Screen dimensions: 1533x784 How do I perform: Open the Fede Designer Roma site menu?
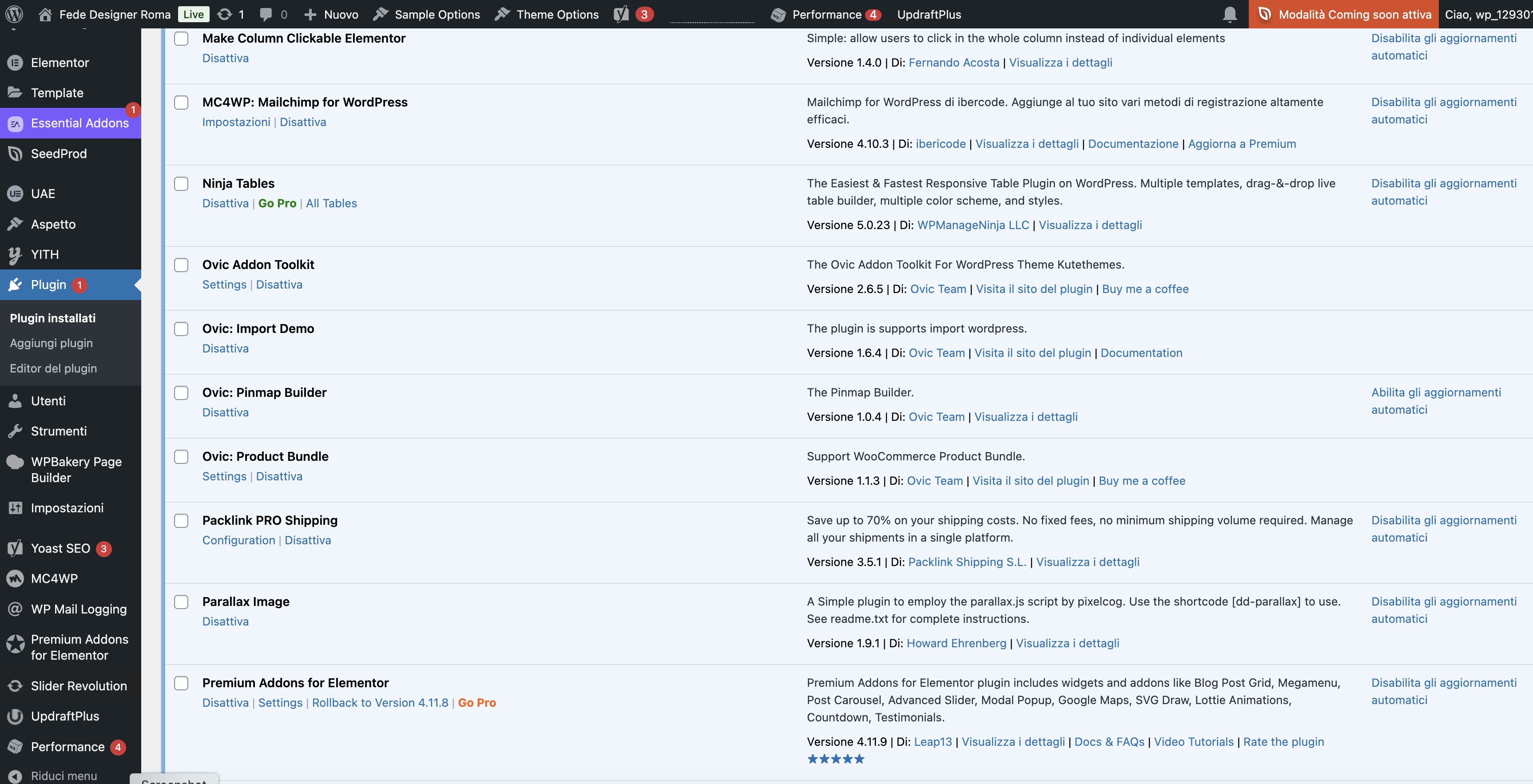(x=105, y=14)
